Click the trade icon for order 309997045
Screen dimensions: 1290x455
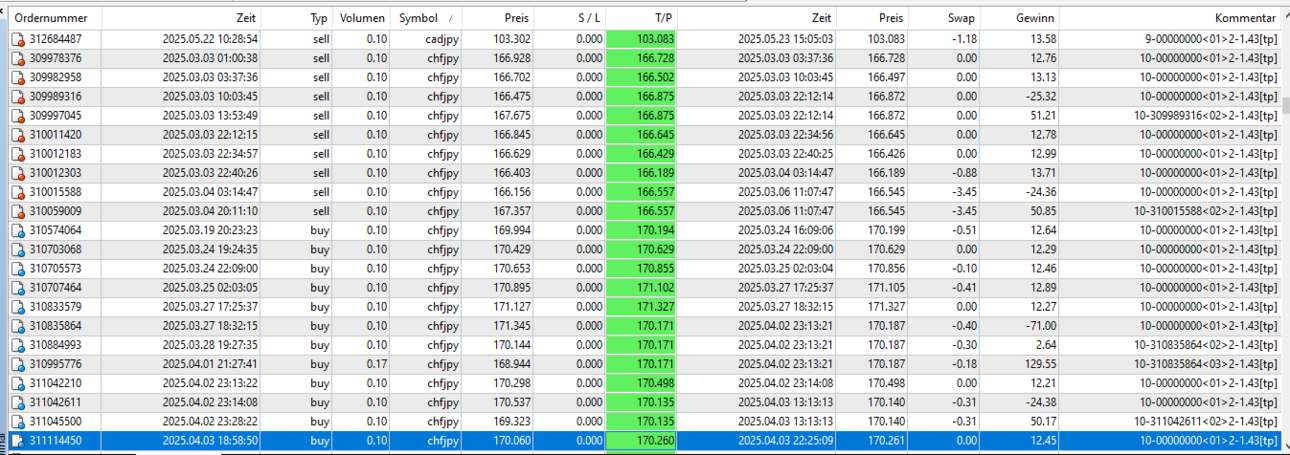17,115
